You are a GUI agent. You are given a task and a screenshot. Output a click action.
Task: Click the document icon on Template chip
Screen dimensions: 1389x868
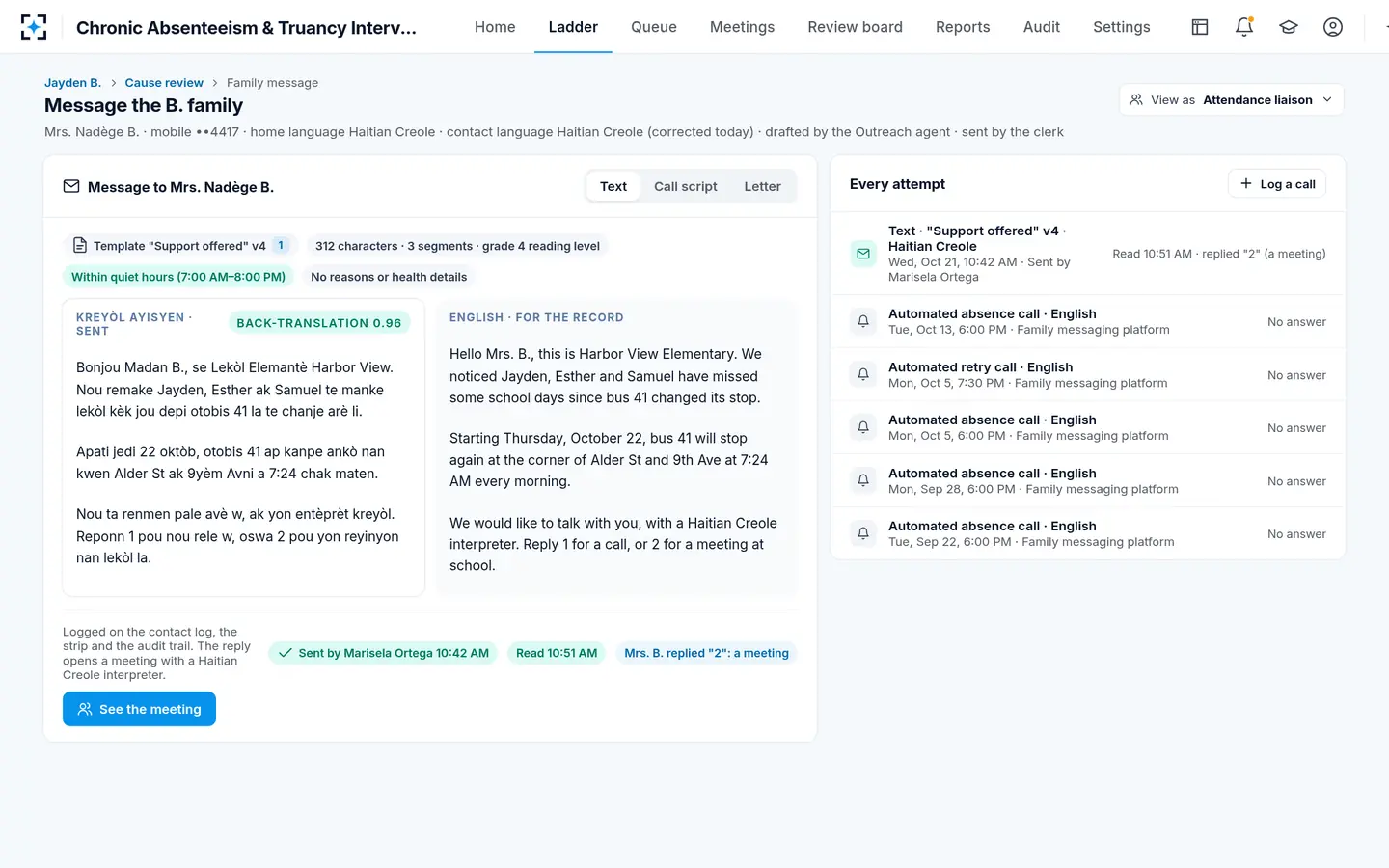tap(80, 246)
